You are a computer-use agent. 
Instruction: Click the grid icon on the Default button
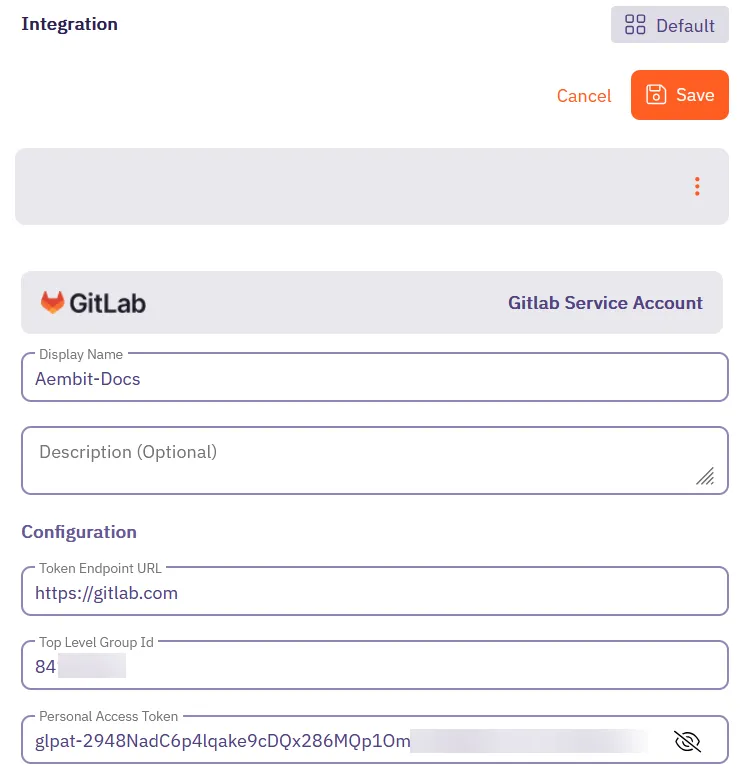635,25
